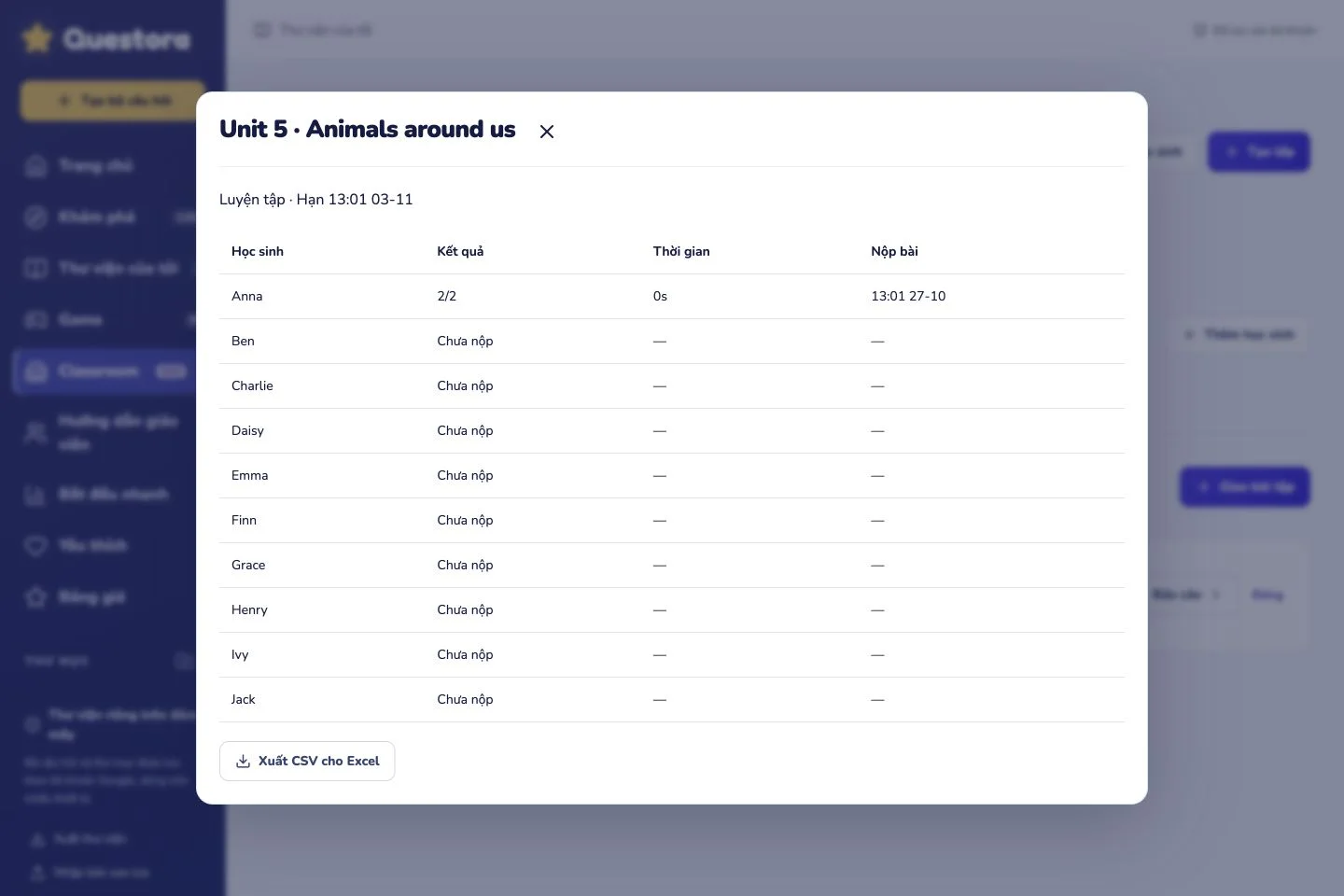Select the student name Ben

tap(243, 342)
